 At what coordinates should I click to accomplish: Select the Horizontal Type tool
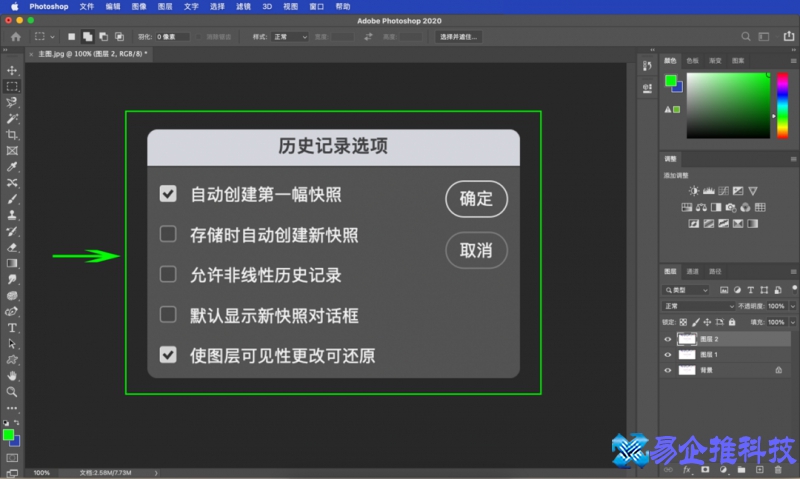[12, 327]
